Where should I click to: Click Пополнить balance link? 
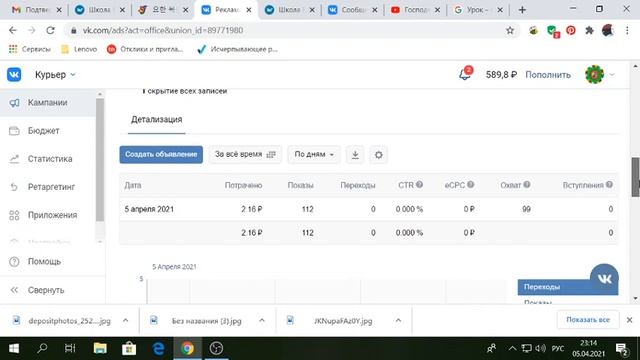pyautogui.click(x=548, y=75)
